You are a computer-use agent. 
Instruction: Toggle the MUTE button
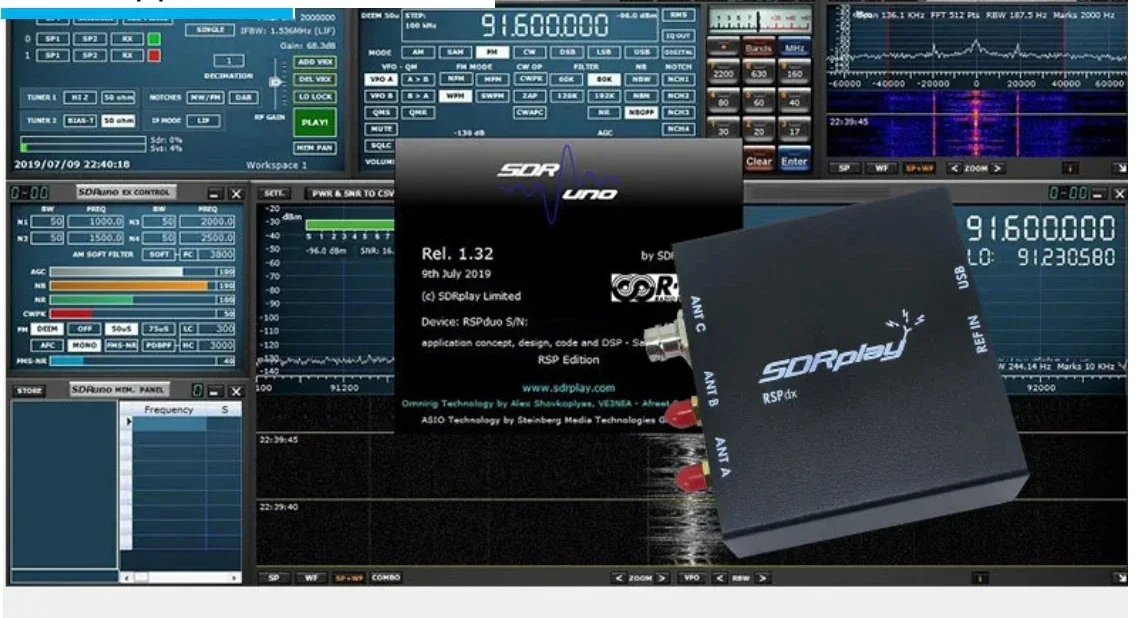pos(381,129)
